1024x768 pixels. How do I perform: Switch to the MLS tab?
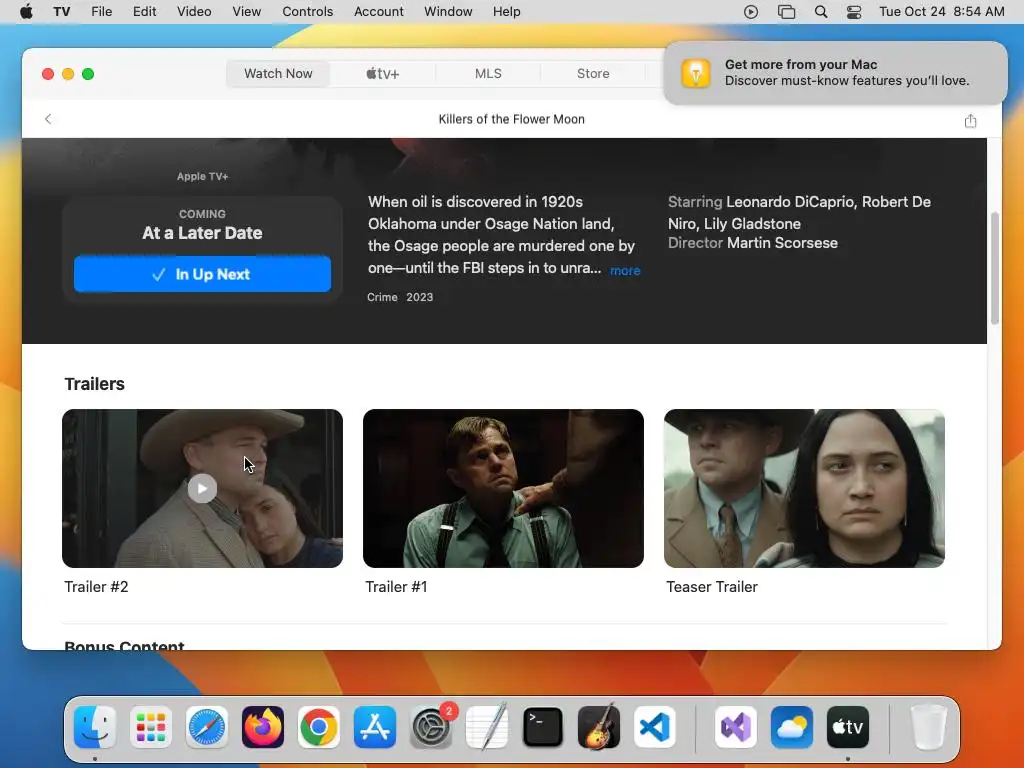[488, 74]
